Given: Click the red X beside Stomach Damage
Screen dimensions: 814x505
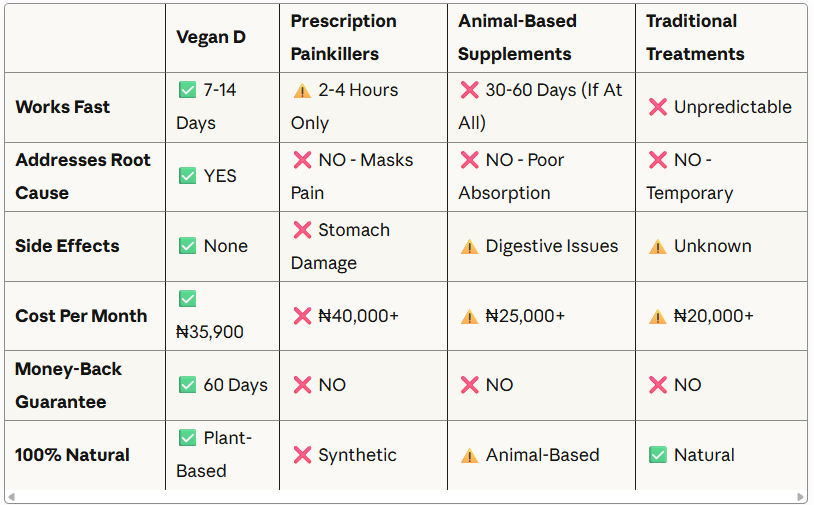Looking at the screenshot, I should tap(302, 230).
